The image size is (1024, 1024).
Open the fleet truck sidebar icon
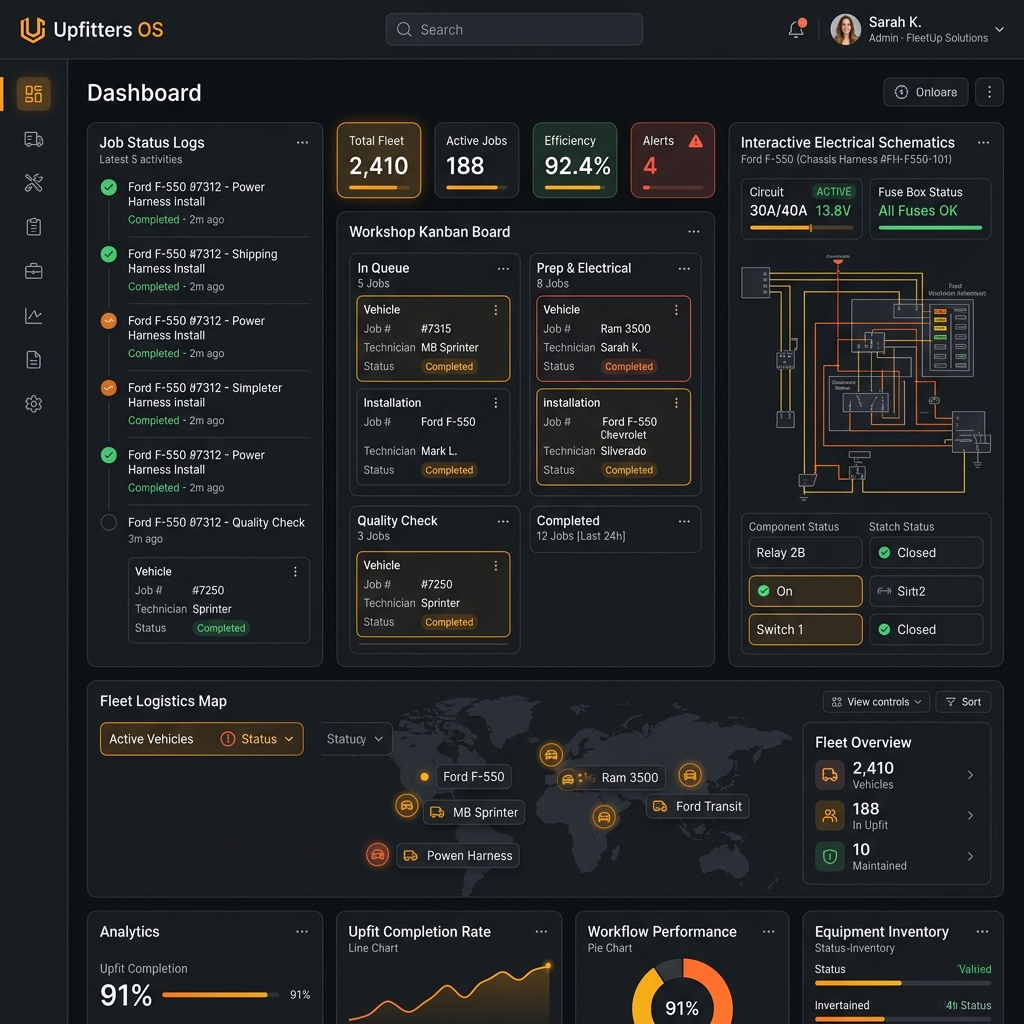point(33,139)
